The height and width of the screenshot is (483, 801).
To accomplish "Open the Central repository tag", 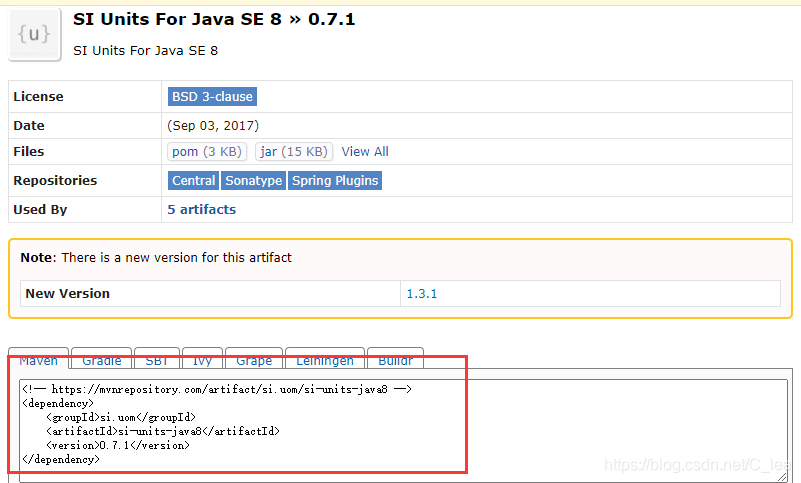I will [193, 180].
